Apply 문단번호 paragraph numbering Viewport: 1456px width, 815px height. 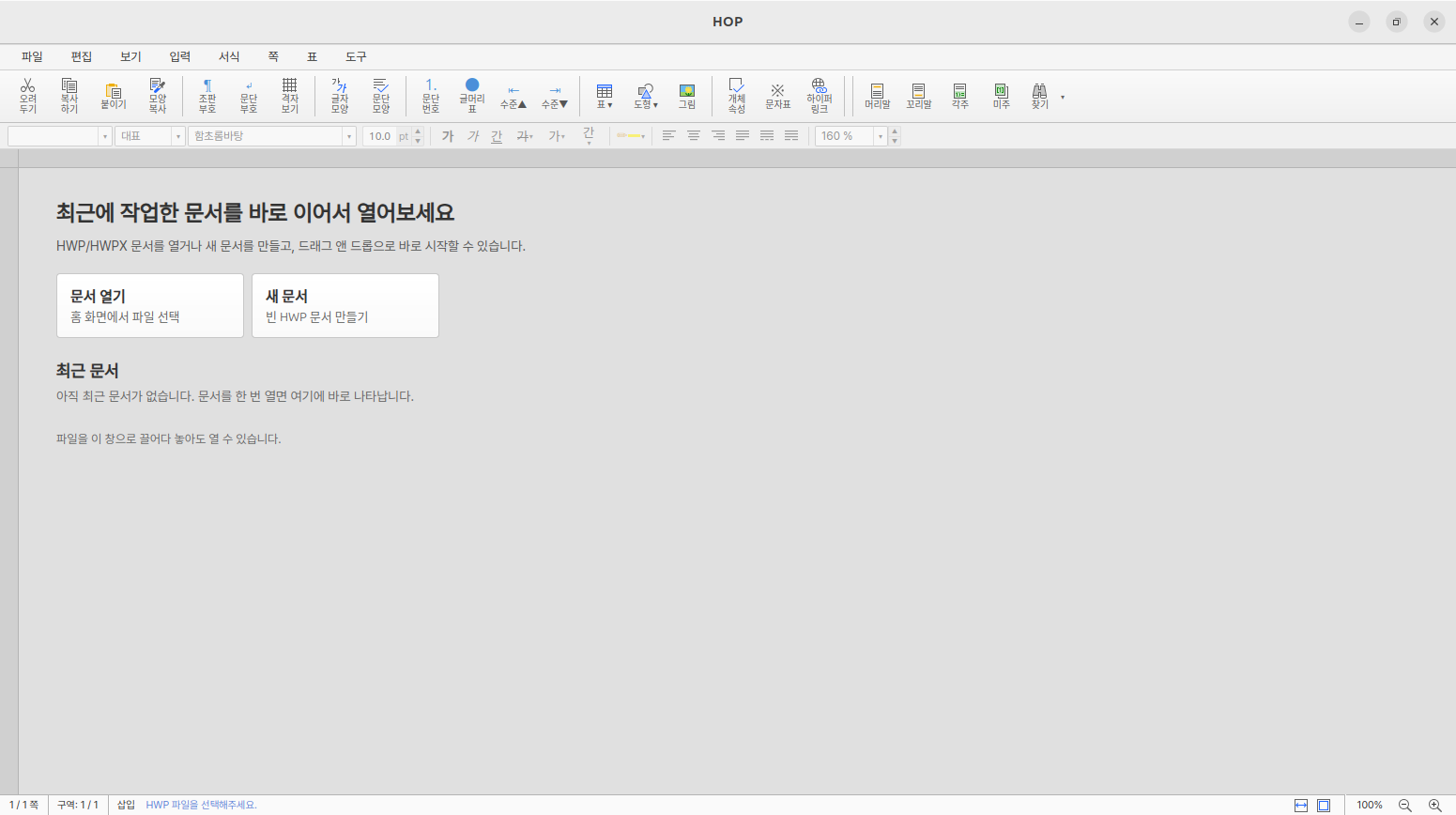point(431,96)
